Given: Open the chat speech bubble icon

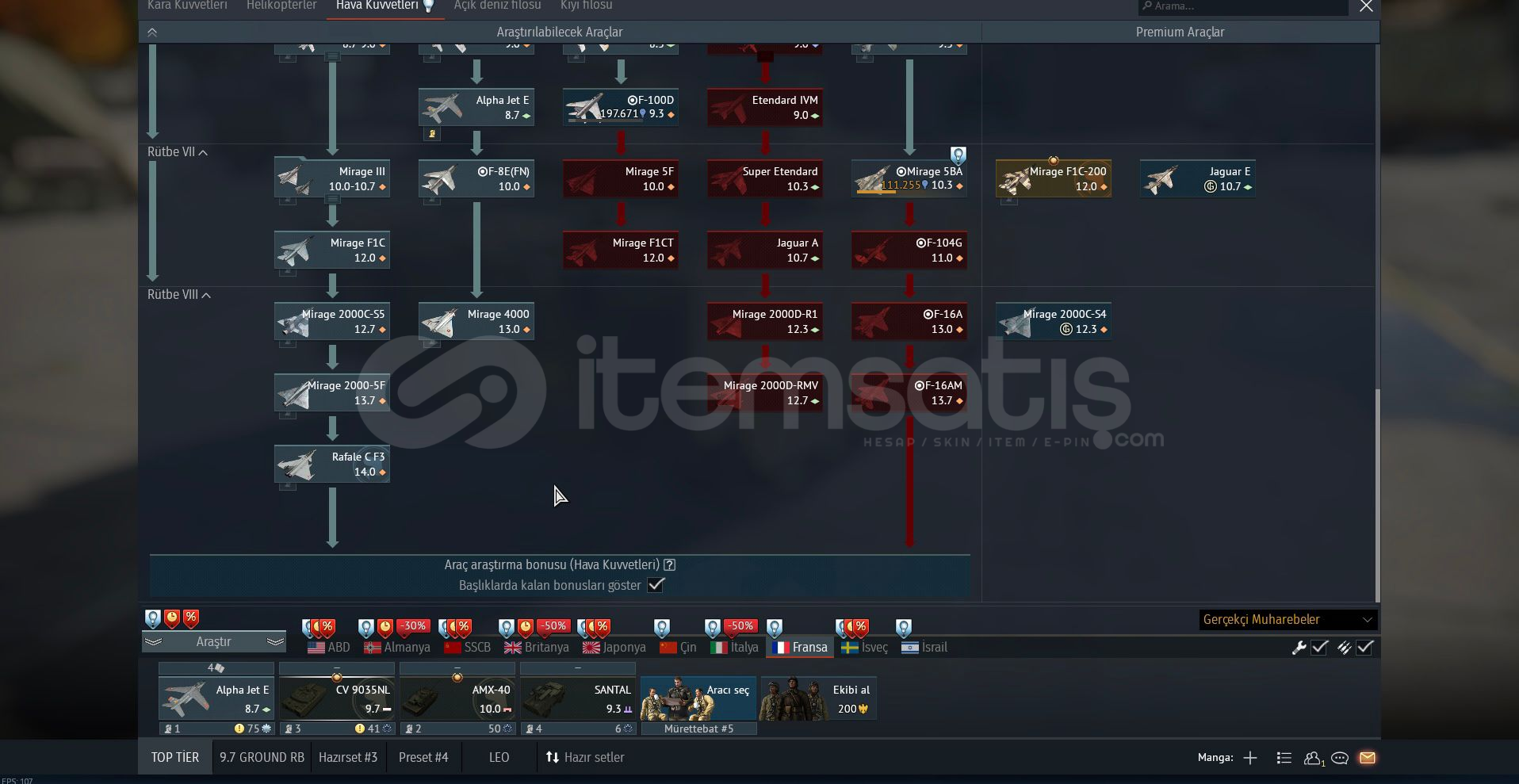Looking at the screenshot, I should pos(1340,758).
